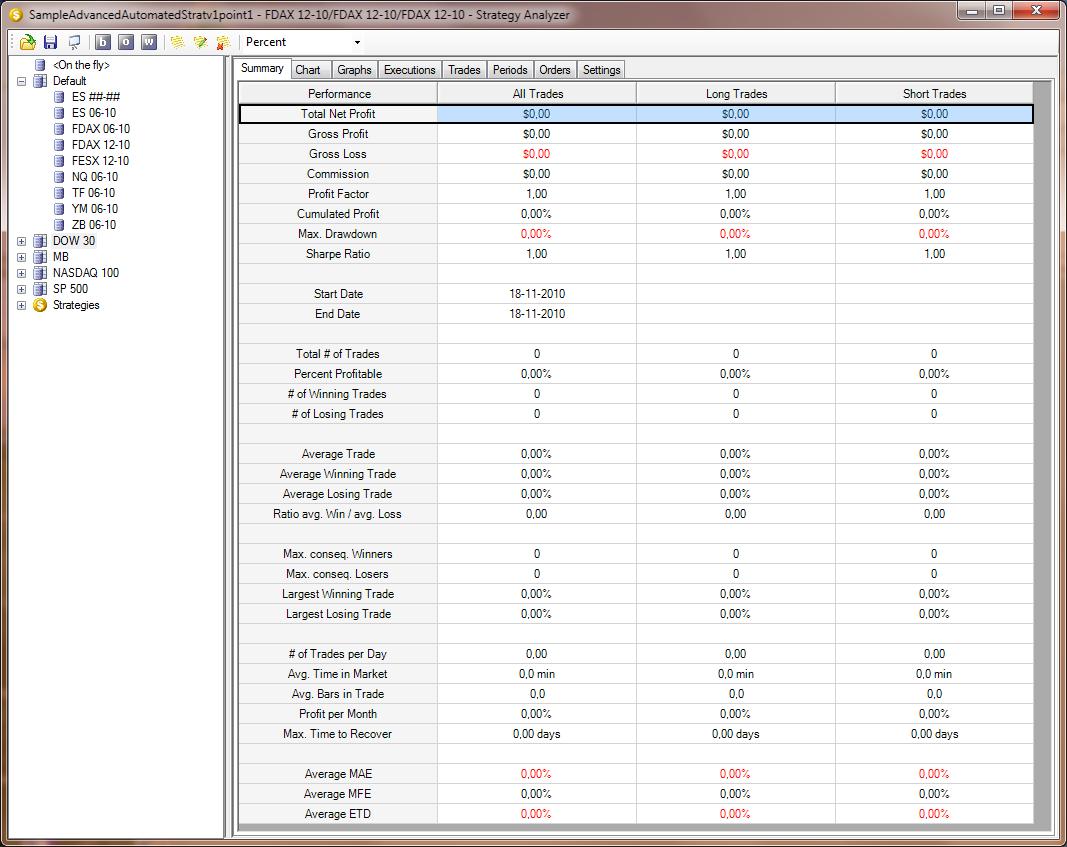
Task: Click the icon beside FESX 12-10
Action: point(59,161)
